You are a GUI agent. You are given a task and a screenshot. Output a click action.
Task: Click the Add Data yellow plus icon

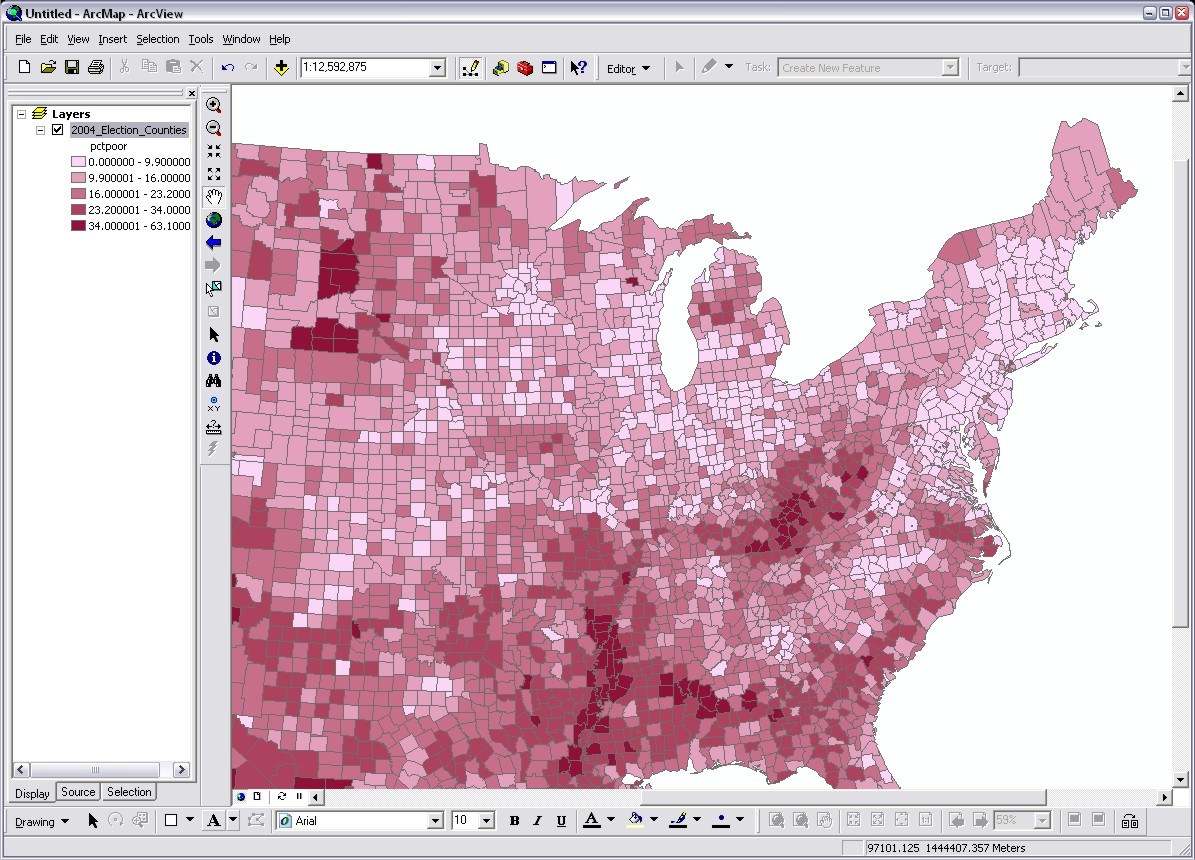point(281,67)
